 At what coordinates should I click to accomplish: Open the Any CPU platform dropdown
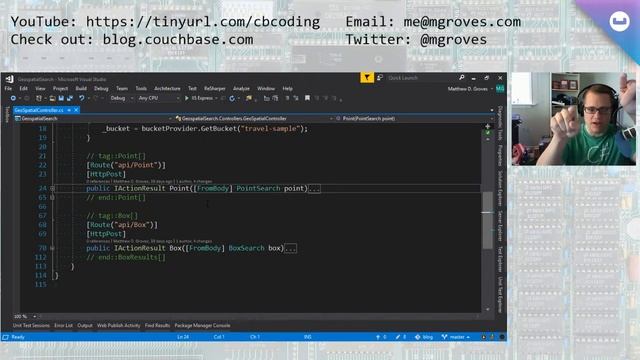click(159, 98)
